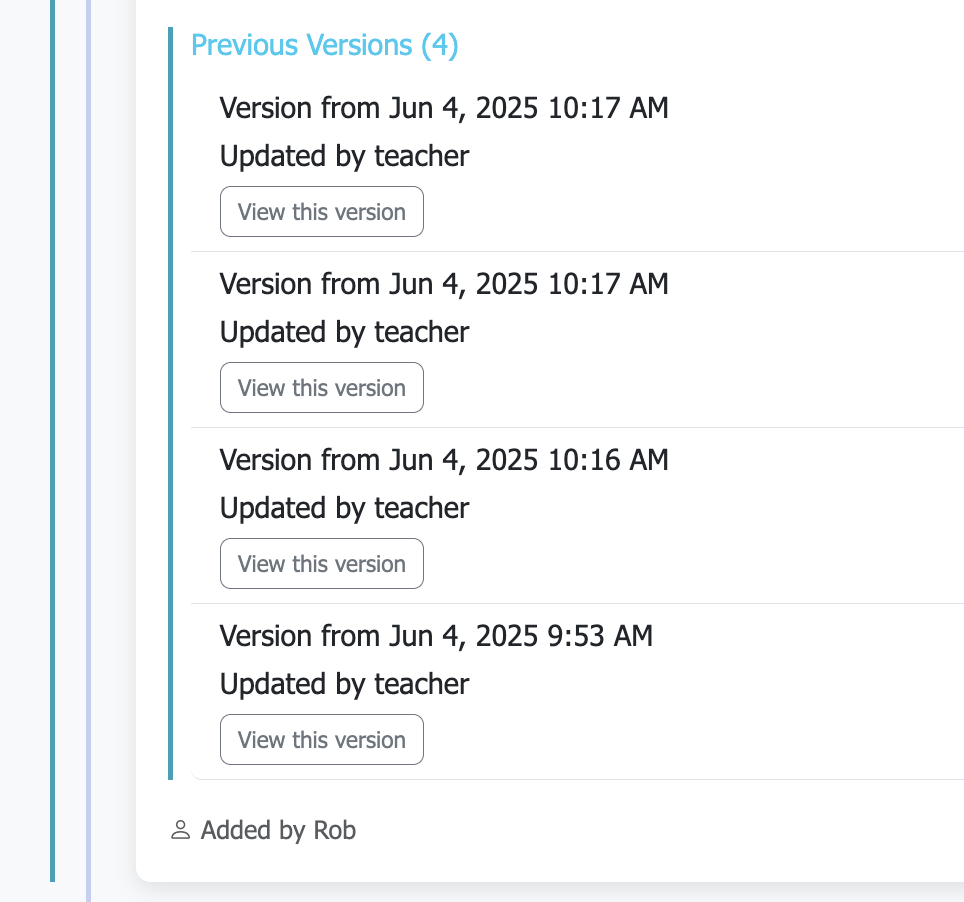Click the person icon beside Added by Rob
This screenshot has width=964, height=902.
(x=180, y=830)
